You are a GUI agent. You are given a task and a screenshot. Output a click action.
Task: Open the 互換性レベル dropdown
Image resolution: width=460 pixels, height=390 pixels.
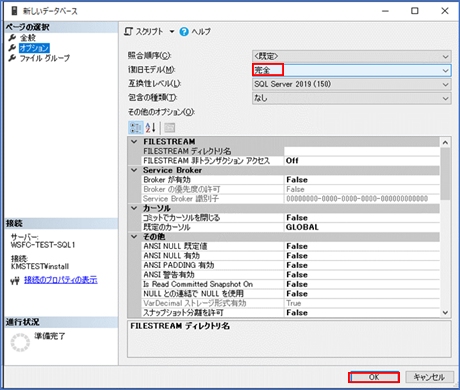pyautogui.click(x=352, y=84)
